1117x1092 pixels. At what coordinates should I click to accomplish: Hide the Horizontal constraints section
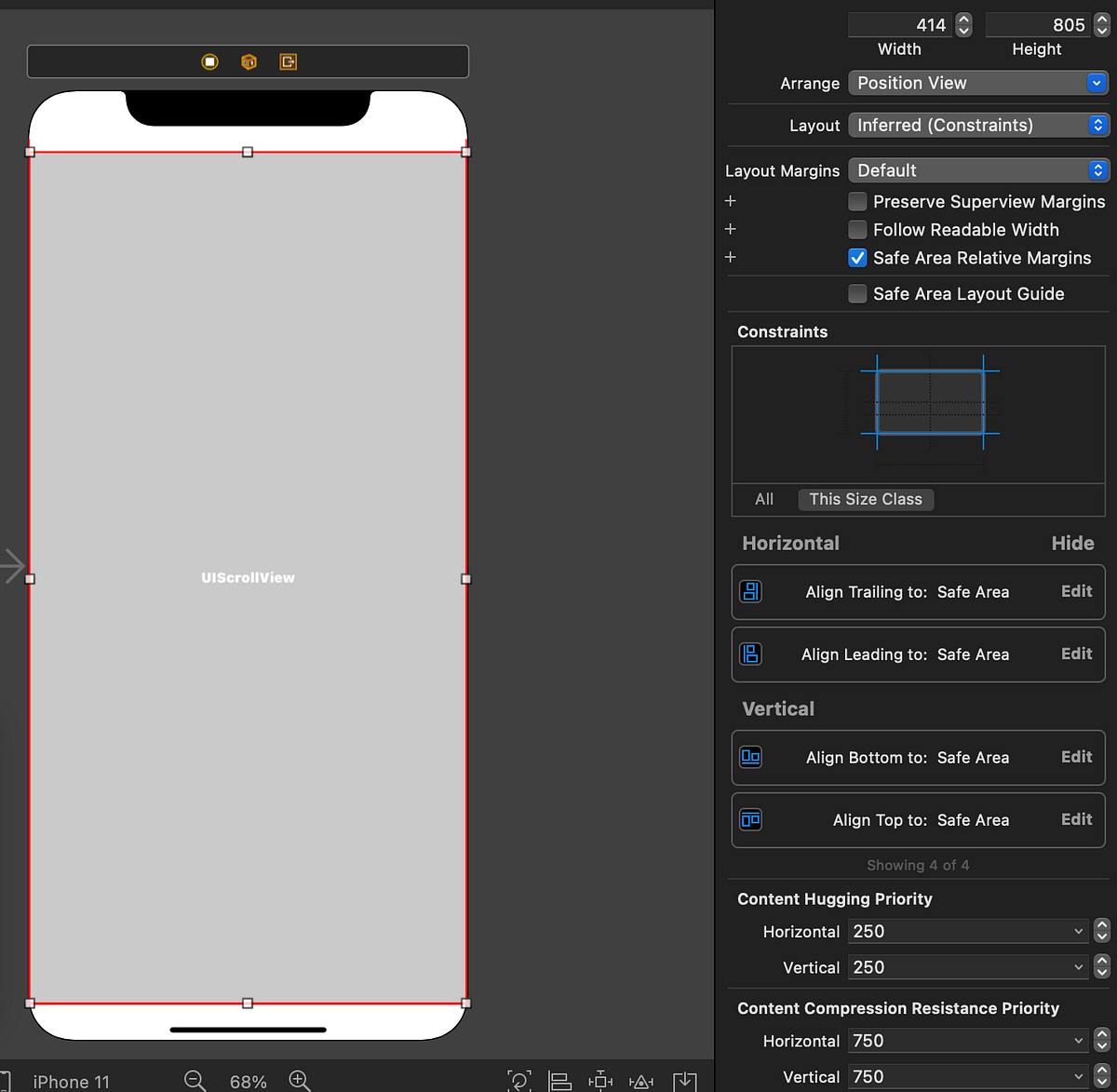point(1072,543)
